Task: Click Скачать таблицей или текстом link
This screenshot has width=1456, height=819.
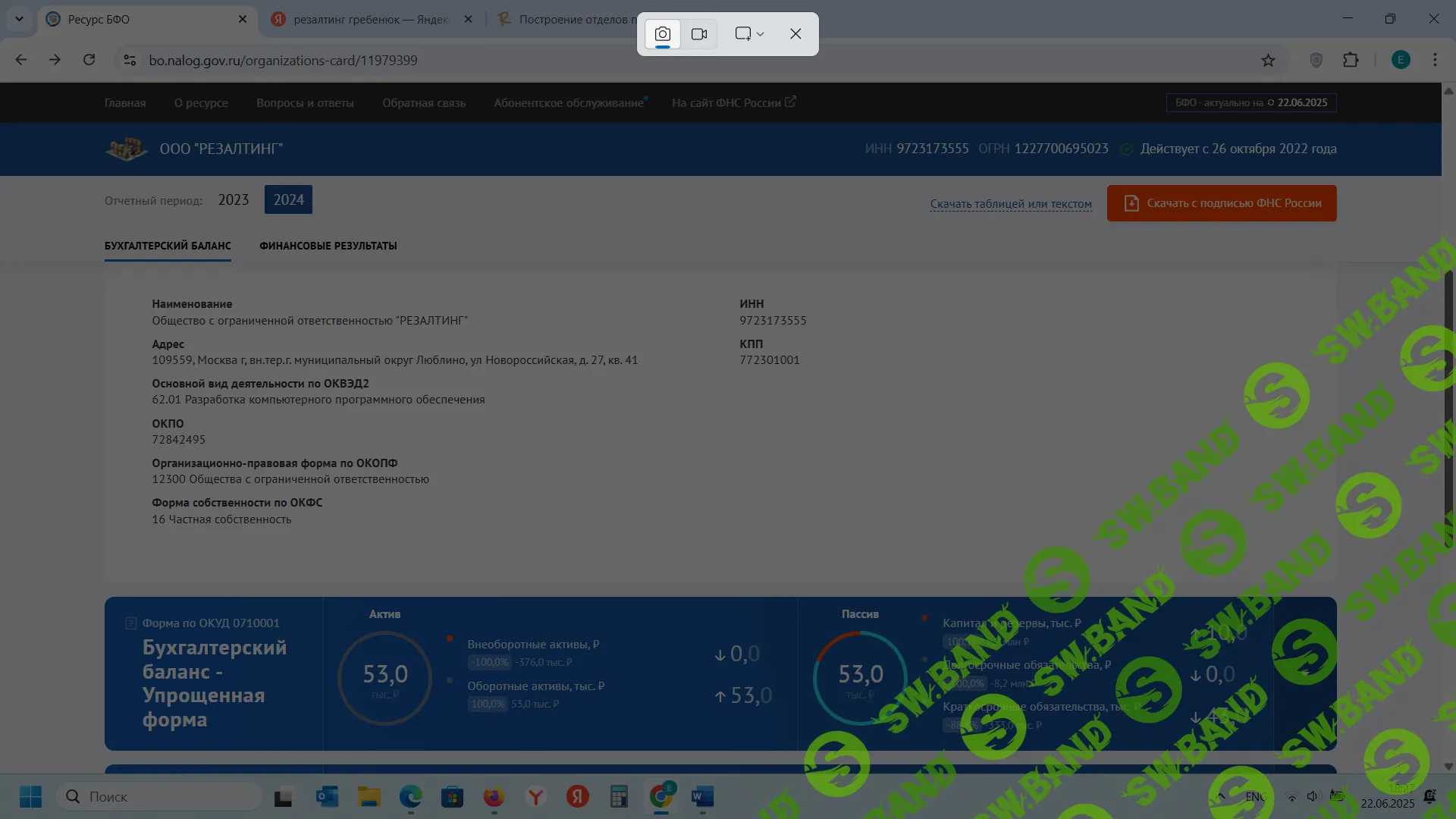Action: [1011, 204]
